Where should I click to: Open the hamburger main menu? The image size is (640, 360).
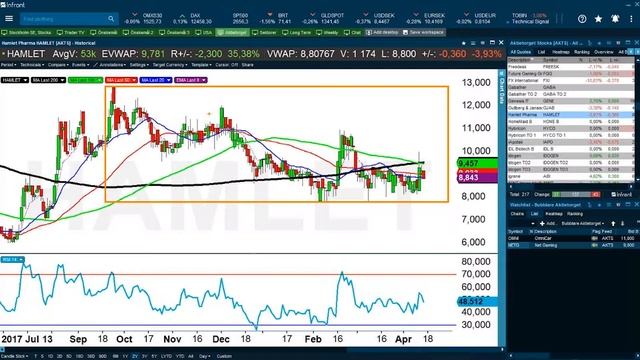[x=9, y=19]
